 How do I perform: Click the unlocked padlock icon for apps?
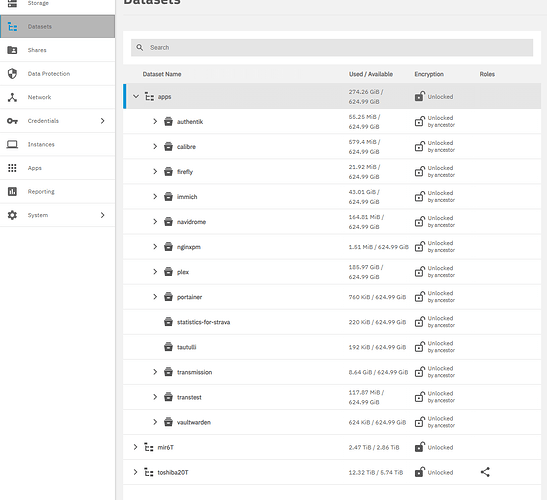coord(420,96)
